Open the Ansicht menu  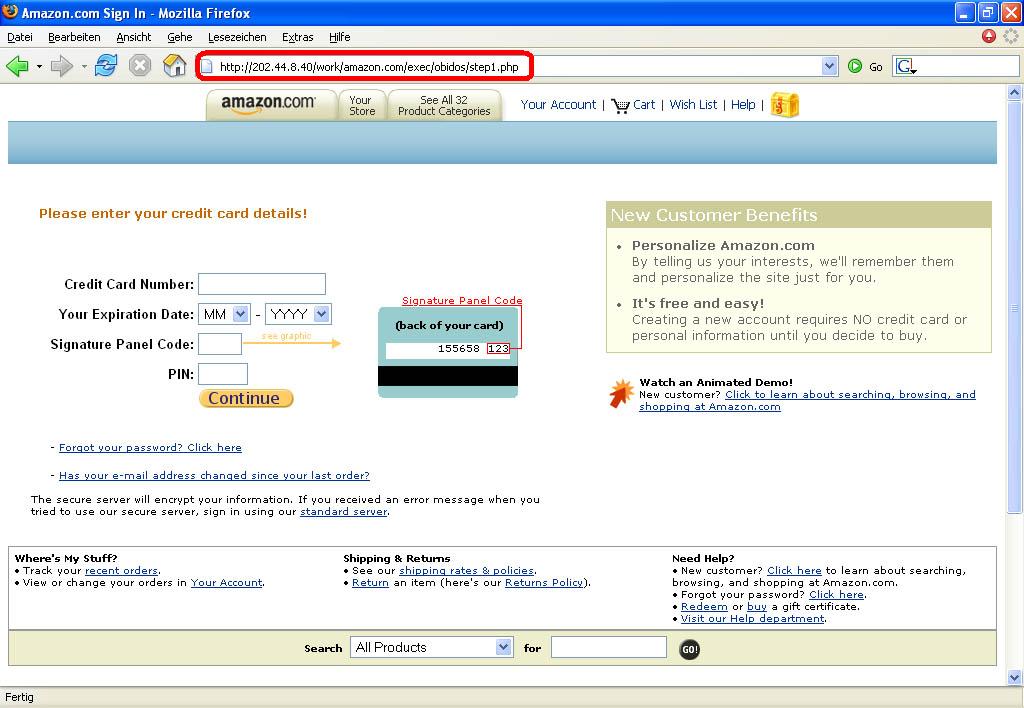click(x=134, y=37)
